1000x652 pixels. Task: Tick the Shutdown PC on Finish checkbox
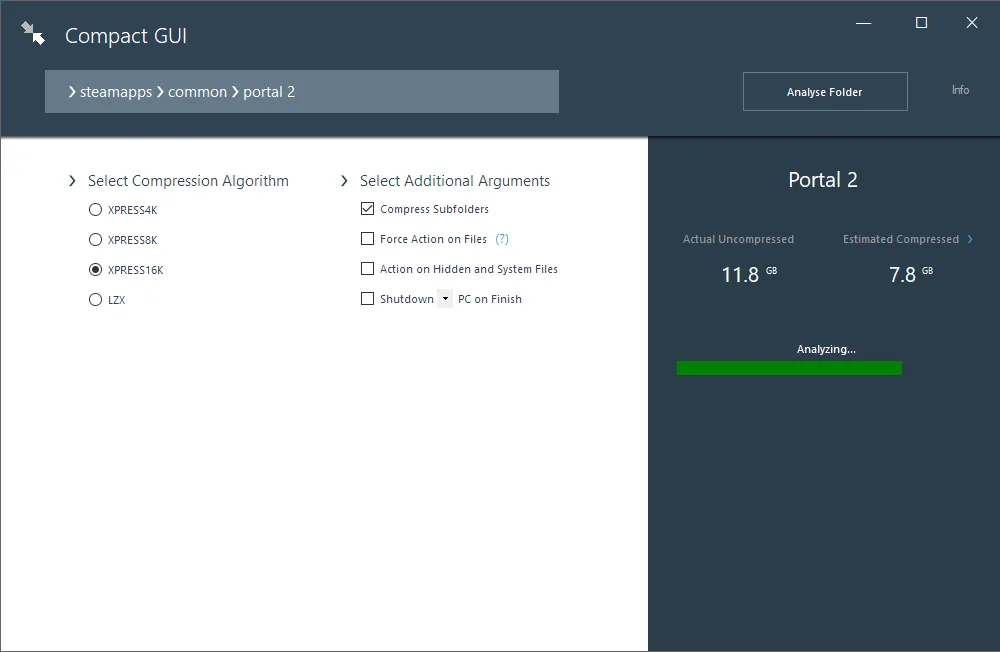click(x=367, y=299)
